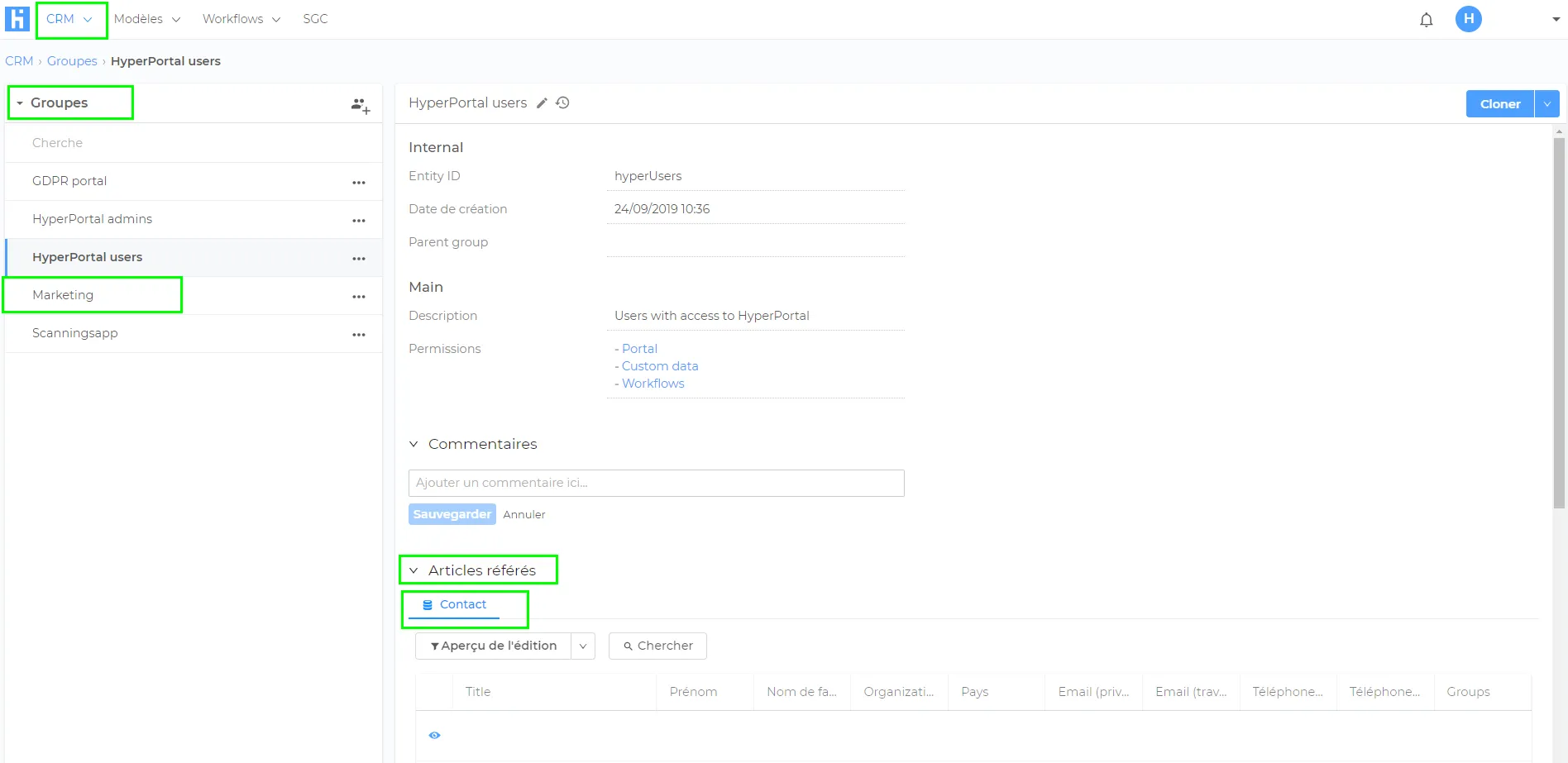The image size is (1568, 763).
Task: Click the vertical scrollbar of details panel
Action: point(1559,322)
